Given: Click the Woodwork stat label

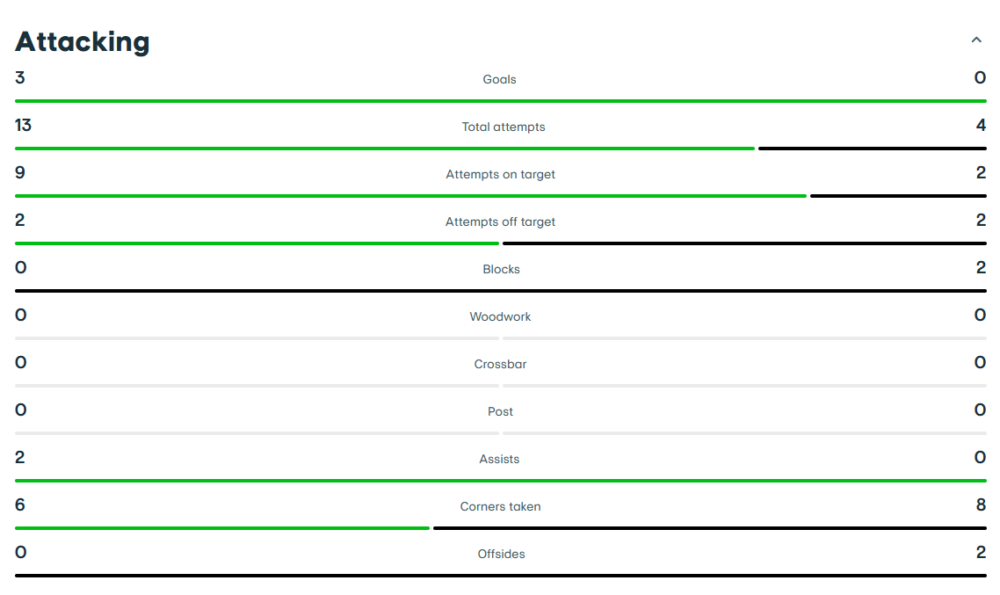Looking at the screenshot, I should [500, 317].
